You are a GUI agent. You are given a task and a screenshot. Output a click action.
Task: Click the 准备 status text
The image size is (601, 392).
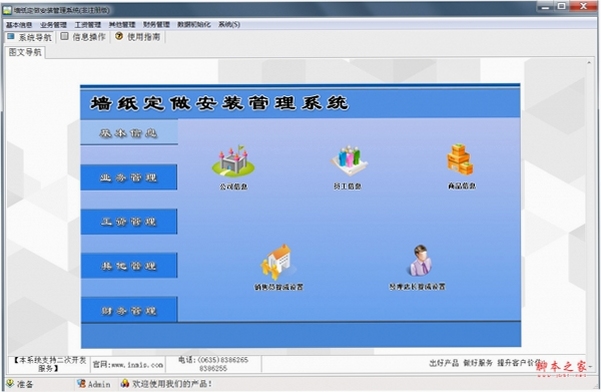(25, 384)
